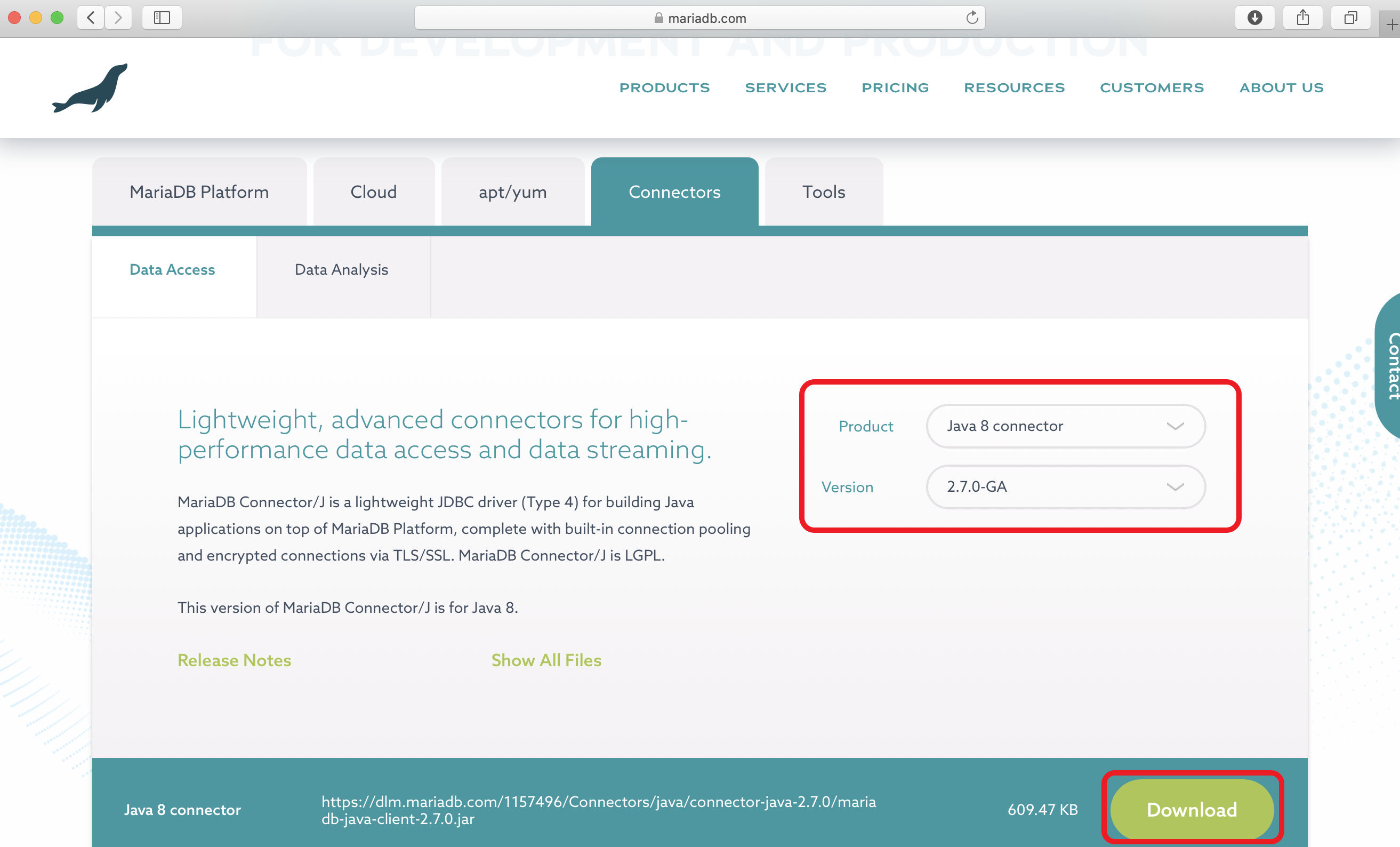1400x847 pixels.
Task: Switch to the MariaDB Platform tab
Action: (x=199, y=191)
